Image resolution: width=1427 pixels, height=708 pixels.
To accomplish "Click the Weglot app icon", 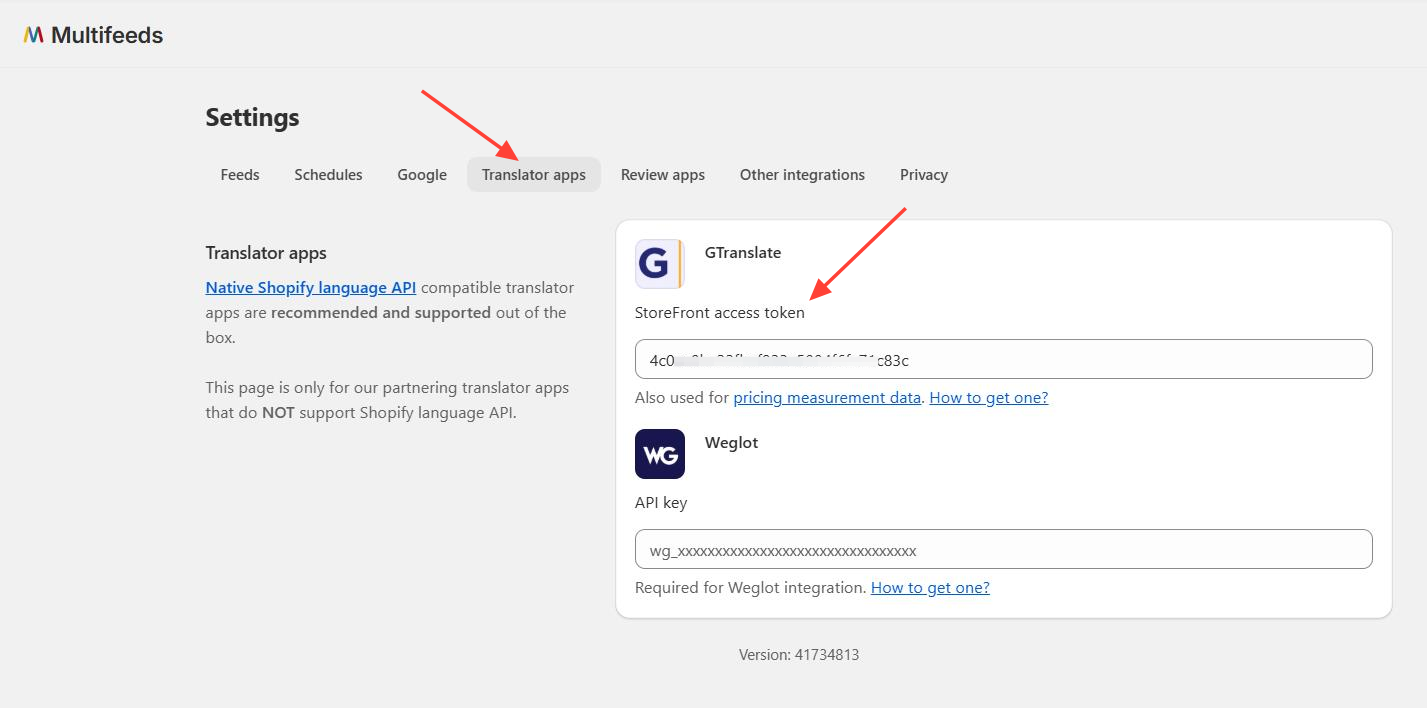I will pyautogui.click(x=660, y=454).
